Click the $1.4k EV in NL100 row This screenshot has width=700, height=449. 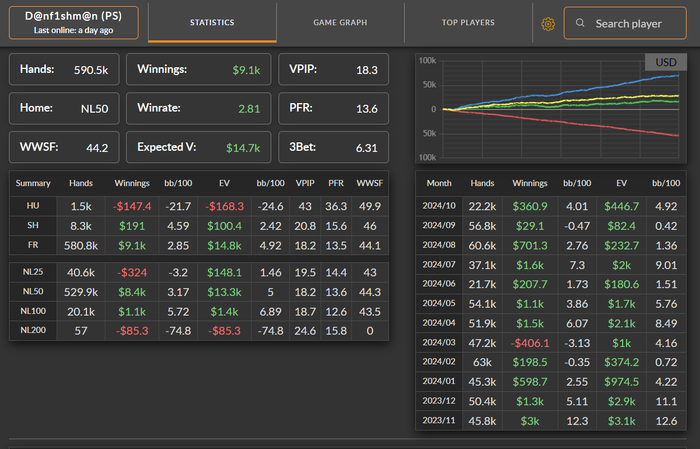pos(224,312)
